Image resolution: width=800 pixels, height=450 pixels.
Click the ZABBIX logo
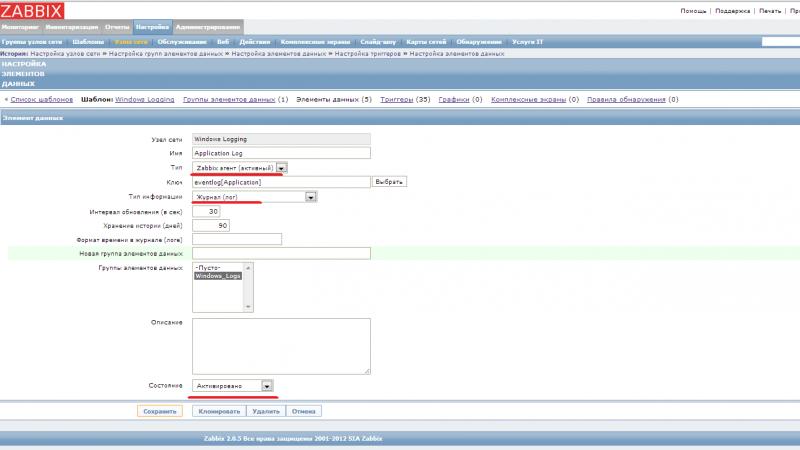click(33, 11)
